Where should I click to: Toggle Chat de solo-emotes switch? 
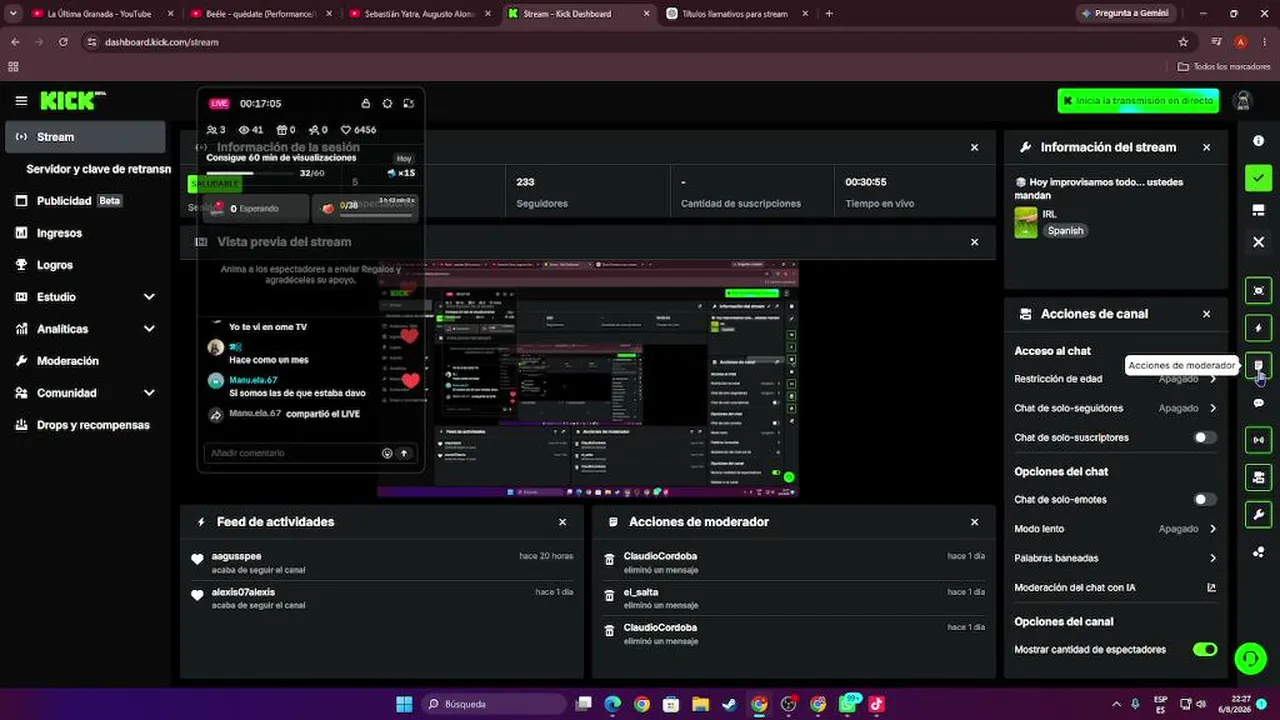pos(1205,500)
